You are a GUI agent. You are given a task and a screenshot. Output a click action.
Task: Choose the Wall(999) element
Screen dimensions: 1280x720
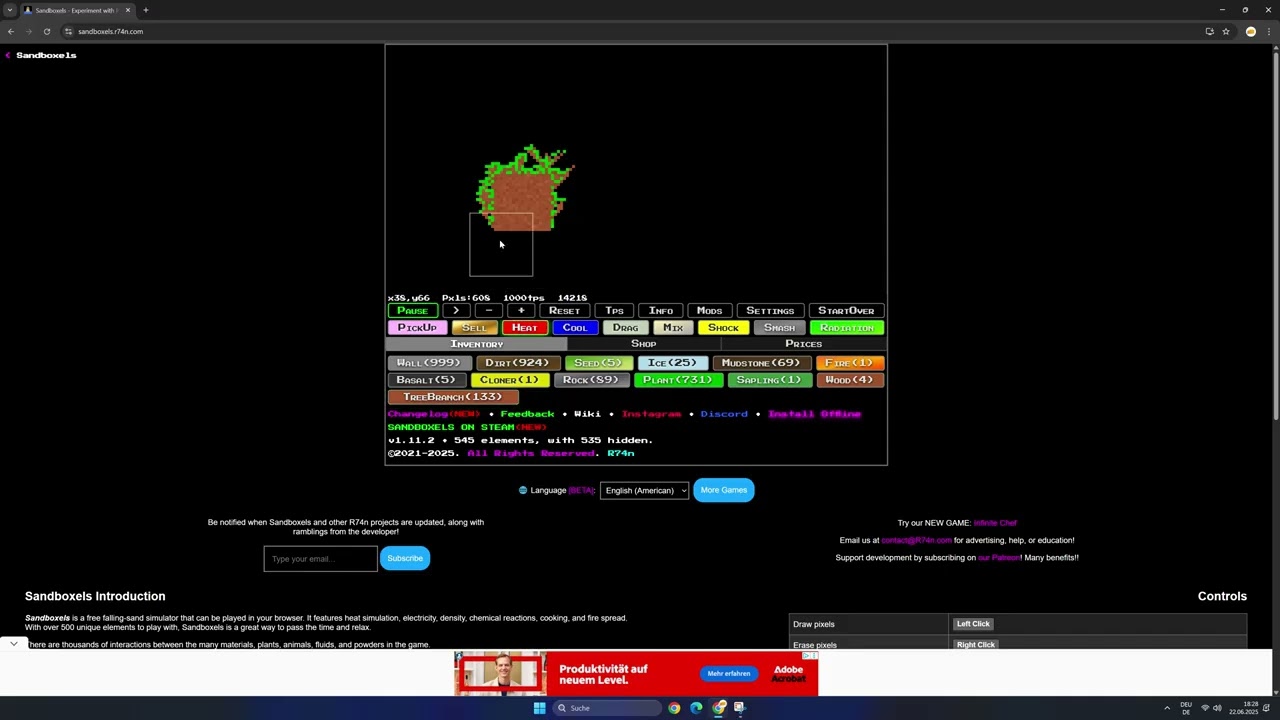[429, 363]
